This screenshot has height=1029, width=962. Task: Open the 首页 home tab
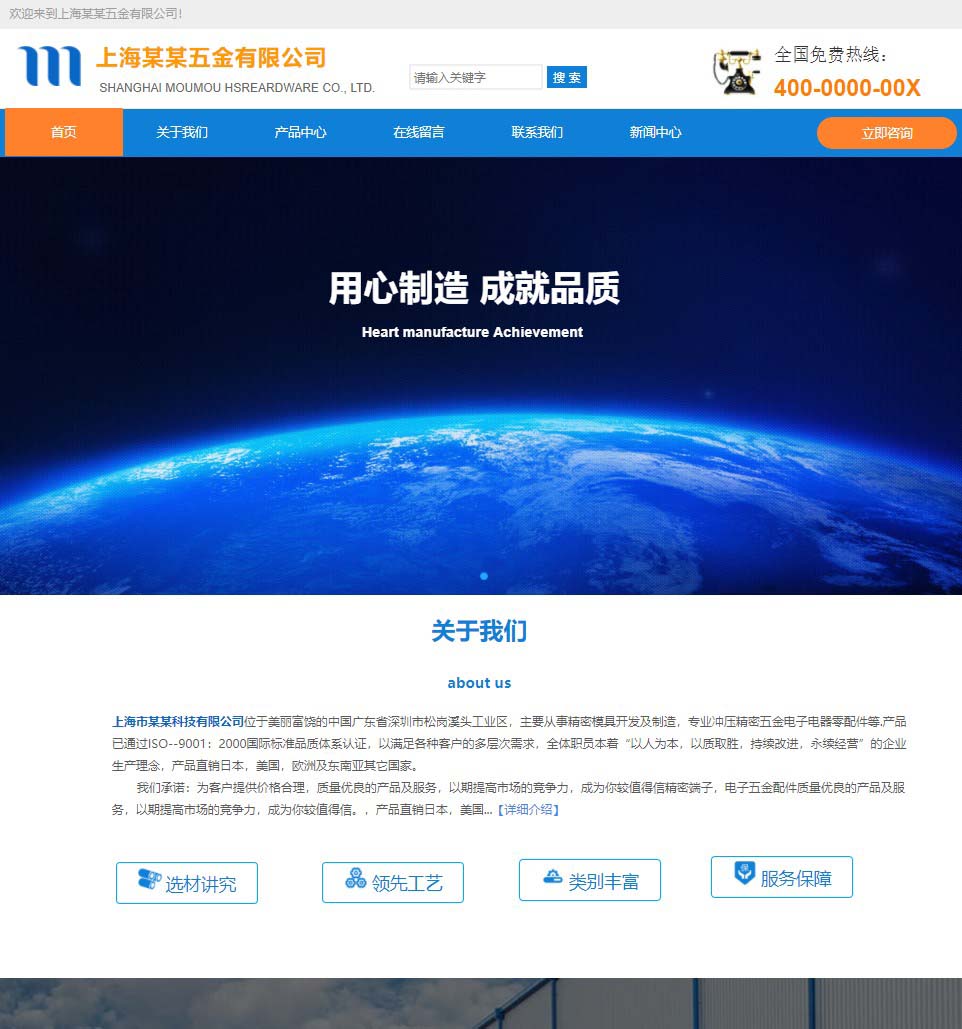click(64, 133)
